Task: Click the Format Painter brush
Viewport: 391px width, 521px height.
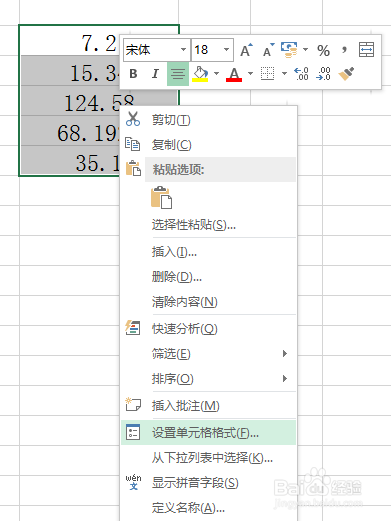Action: click(x=346, y=74)
